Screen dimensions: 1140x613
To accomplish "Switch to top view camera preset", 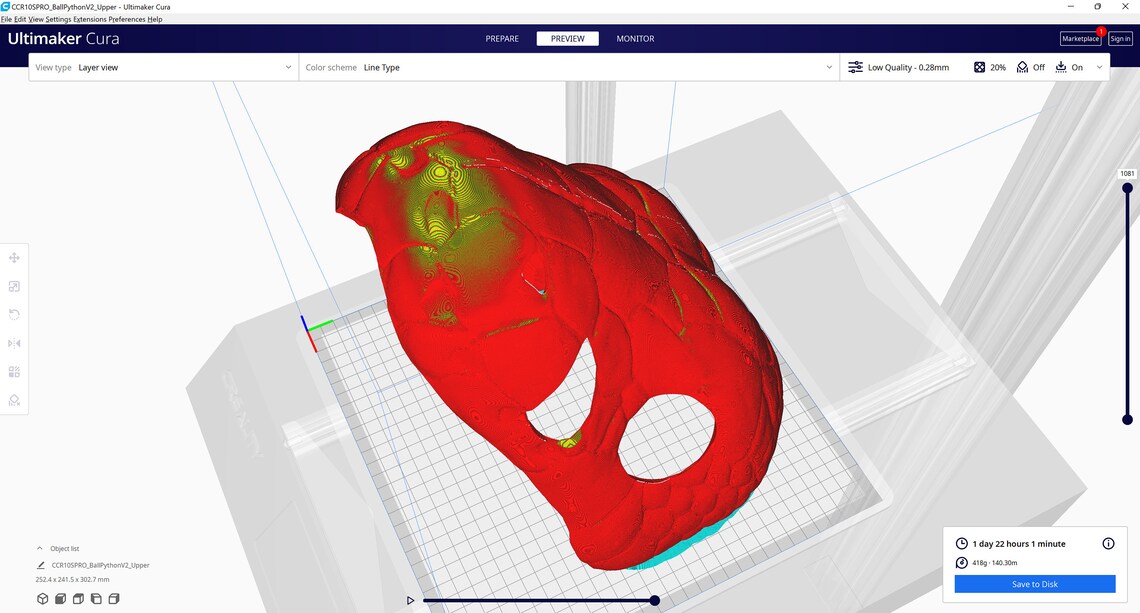I will click(x=78, y=598).
